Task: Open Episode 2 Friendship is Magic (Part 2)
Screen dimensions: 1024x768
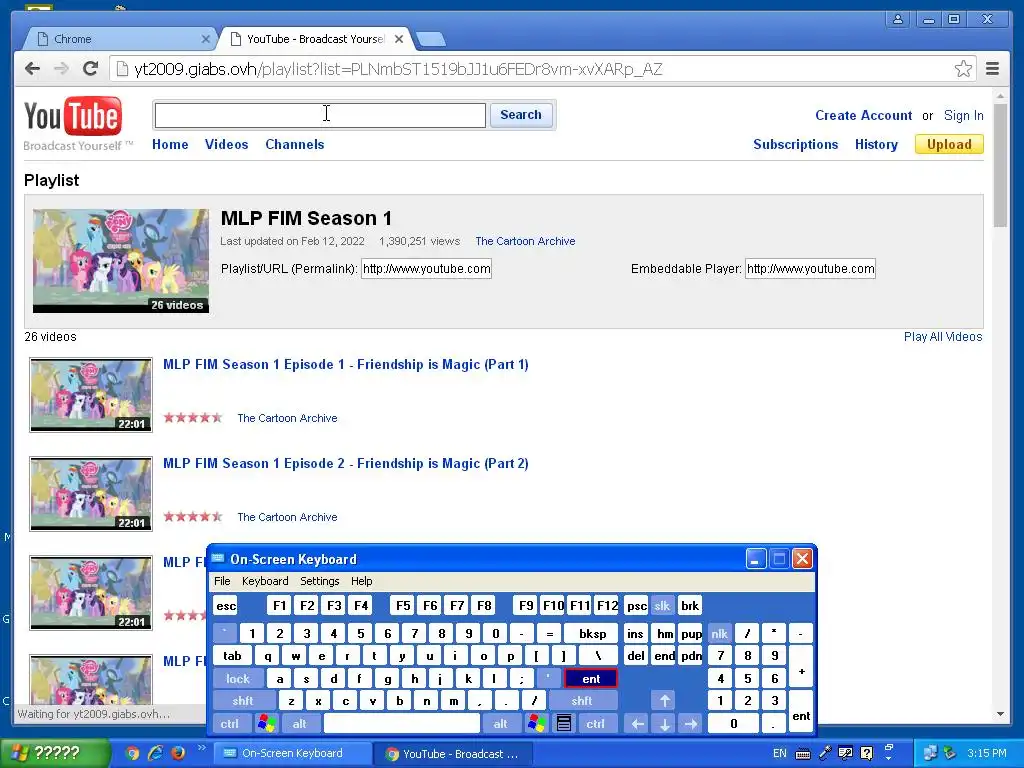Action: [345, 463]
